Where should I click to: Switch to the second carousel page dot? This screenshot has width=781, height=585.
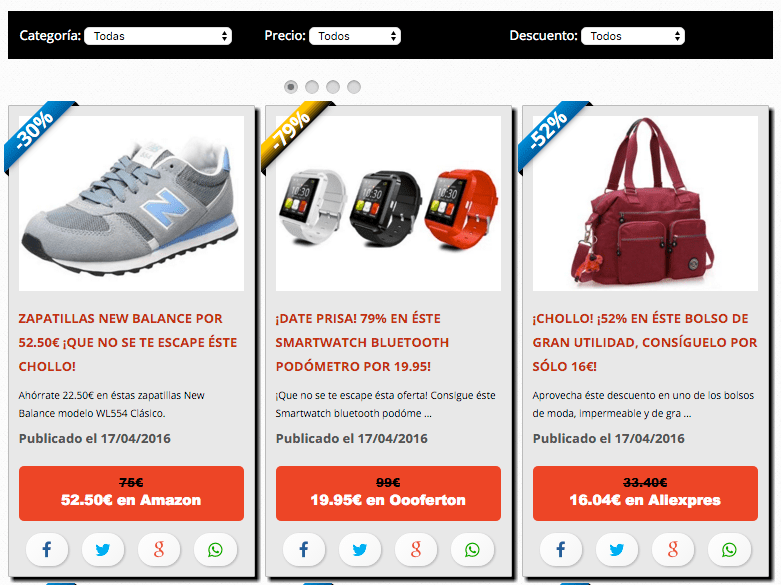[x=312, y=87]
